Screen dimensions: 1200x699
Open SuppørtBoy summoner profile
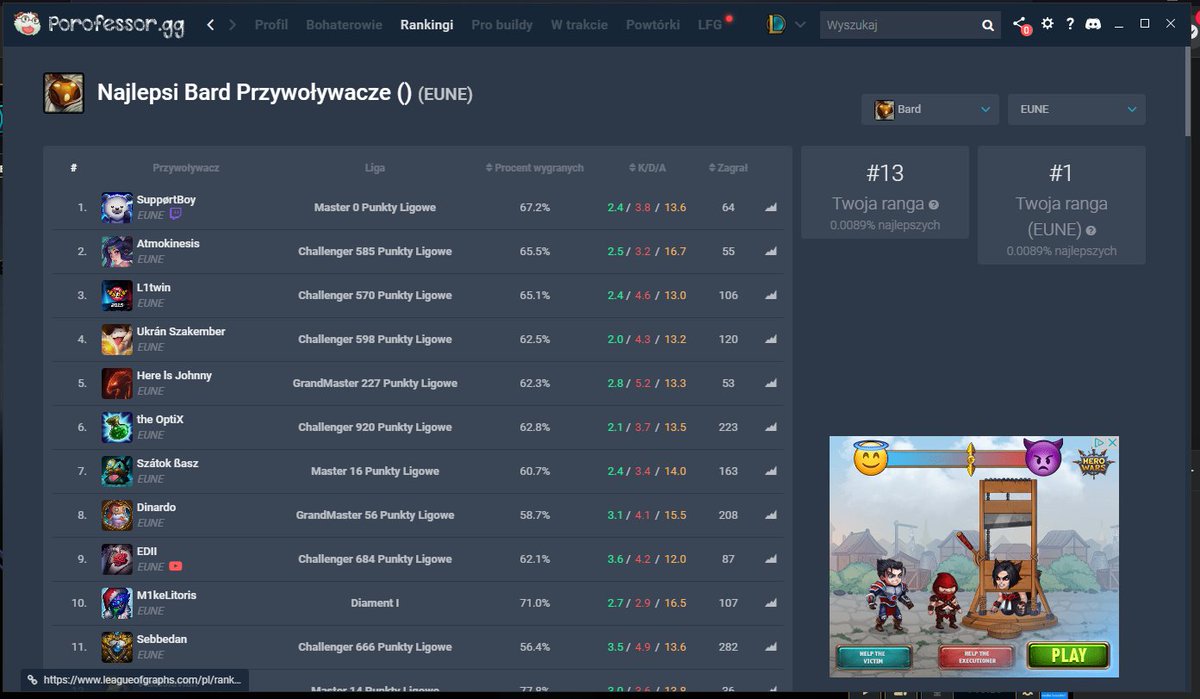tap(166, 200)
